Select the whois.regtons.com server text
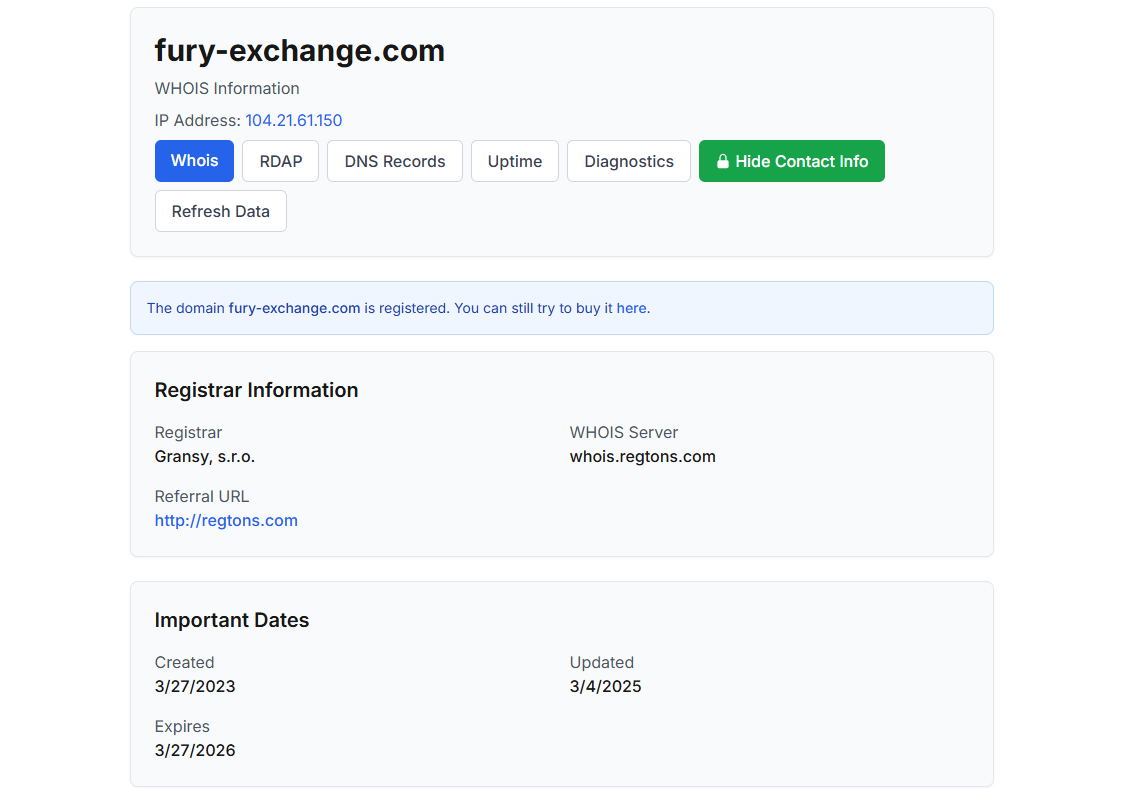 pyautogui.click(x=642, y=457)
